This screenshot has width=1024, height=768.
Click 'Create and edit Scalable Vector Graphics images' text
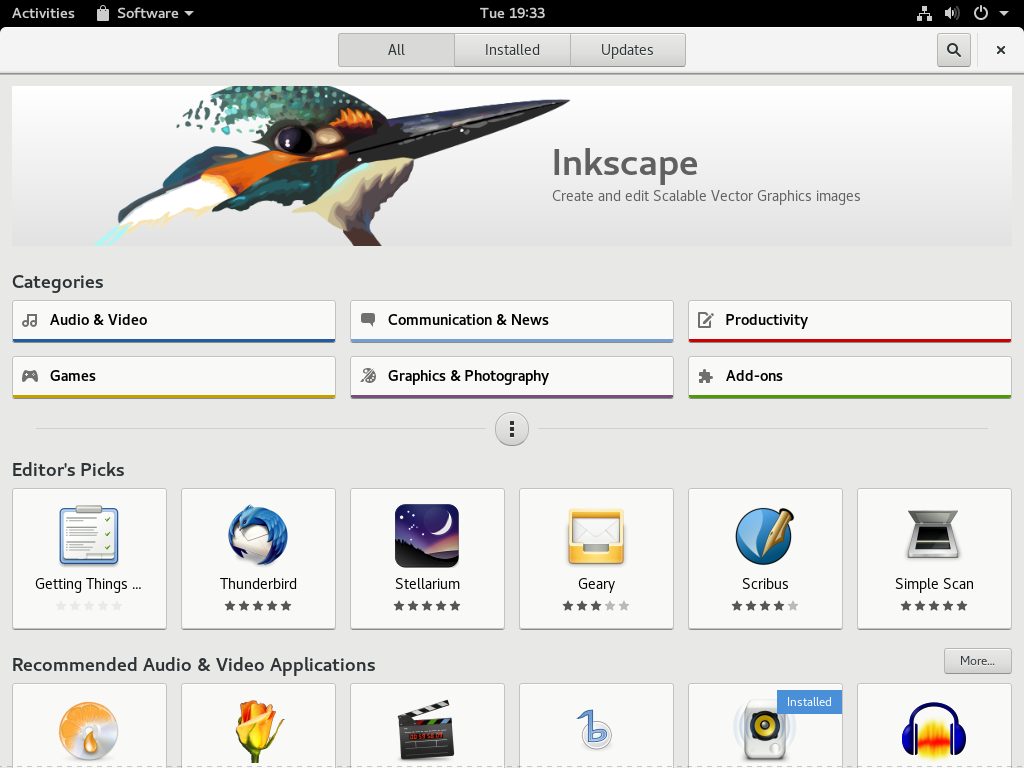(x=706, y=196)
